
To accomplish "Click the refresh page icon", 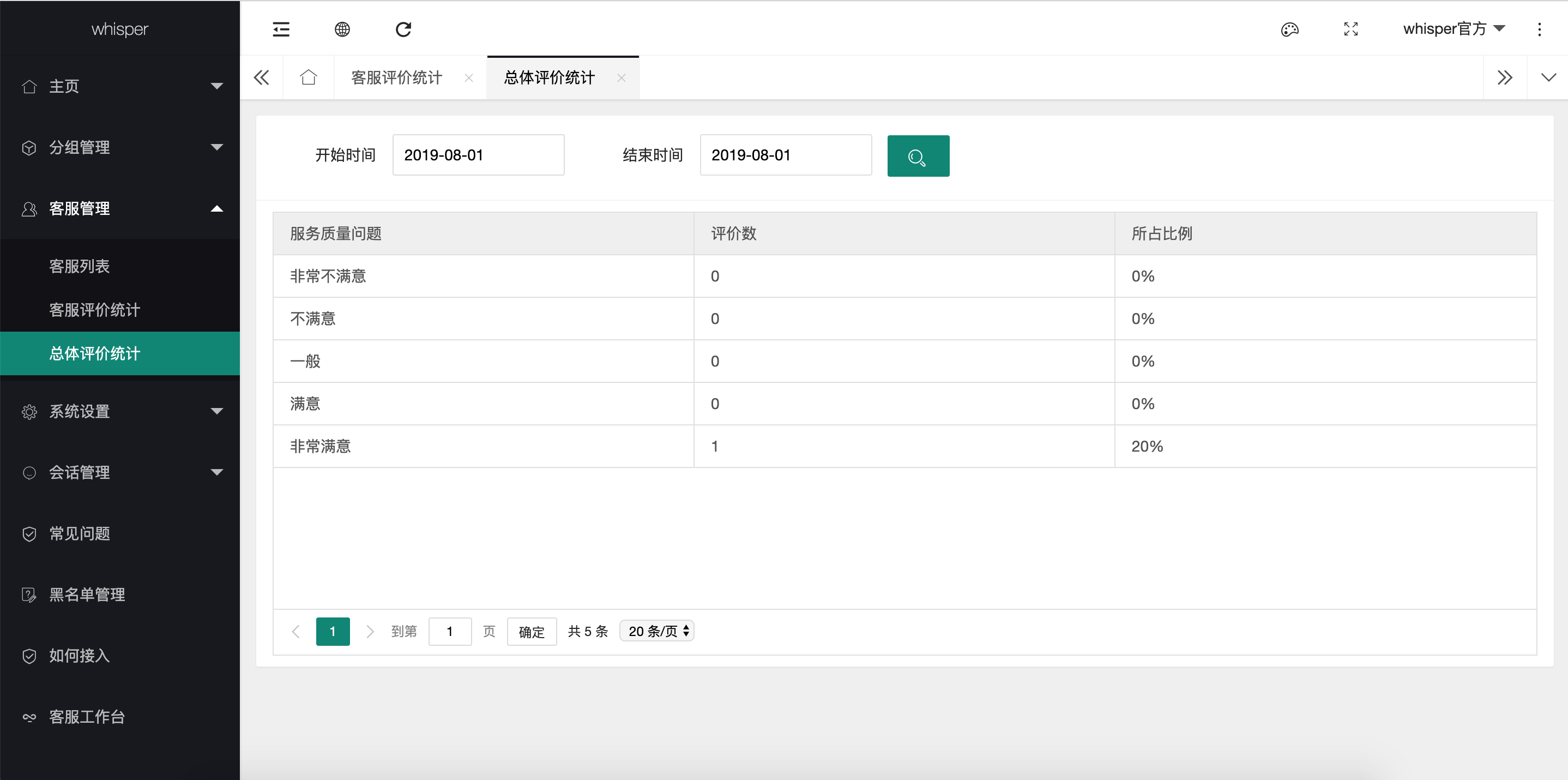I will (x=403, y=29).
